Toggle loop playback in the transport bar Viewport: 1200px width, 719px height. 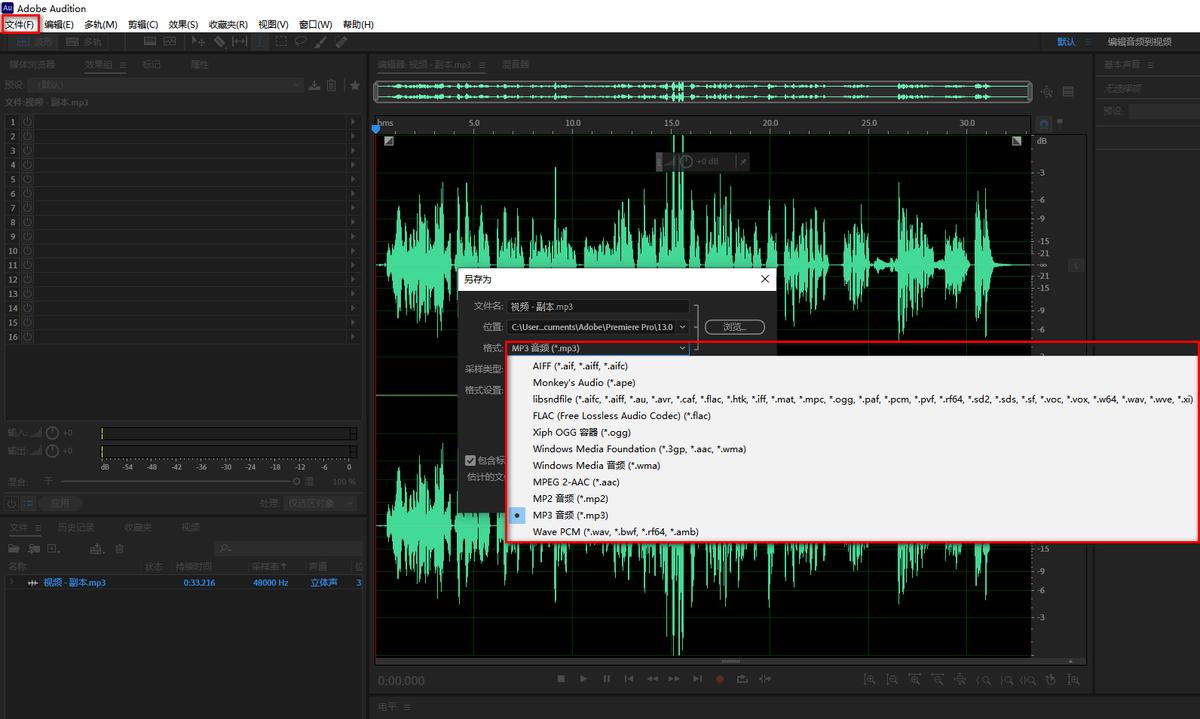(x=742, y=679)
